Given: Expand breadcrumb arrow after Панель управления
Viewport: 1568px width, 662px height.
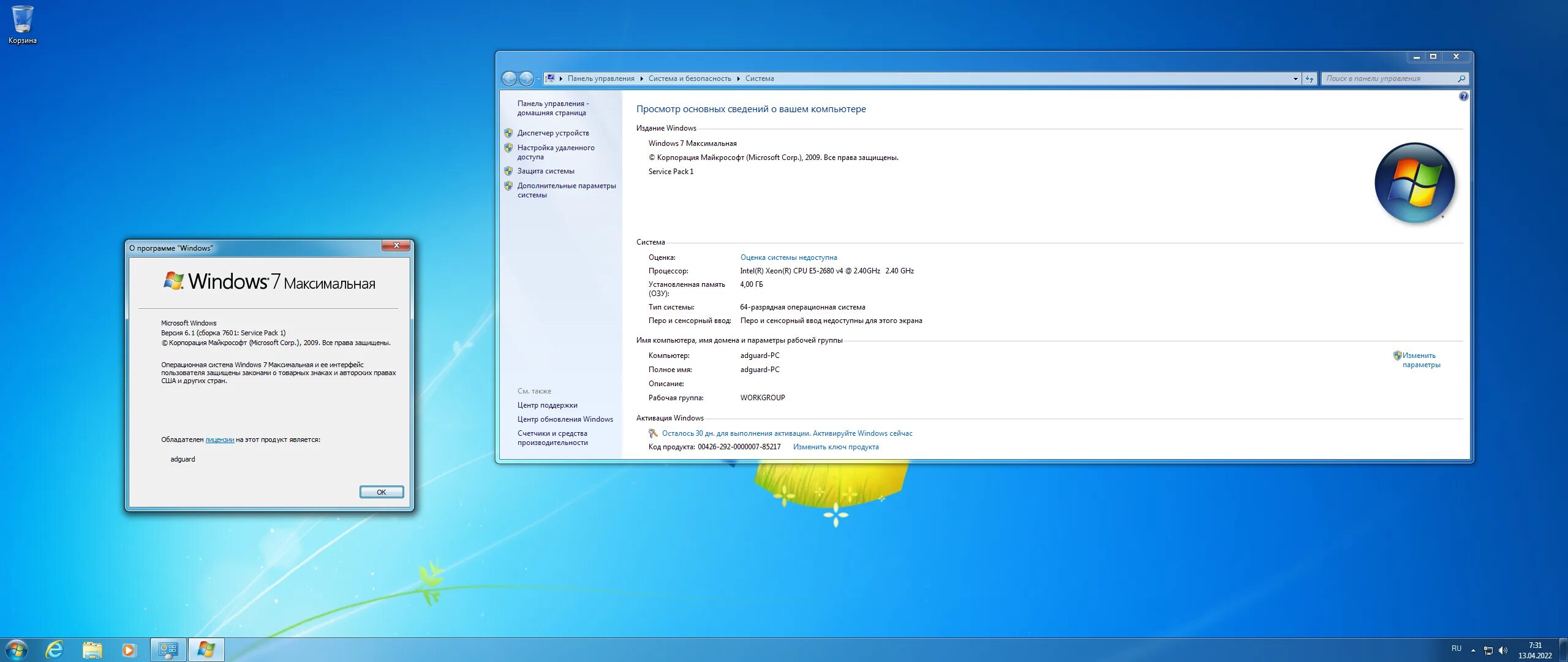Looking at the screenshot, I should [641, 78].
